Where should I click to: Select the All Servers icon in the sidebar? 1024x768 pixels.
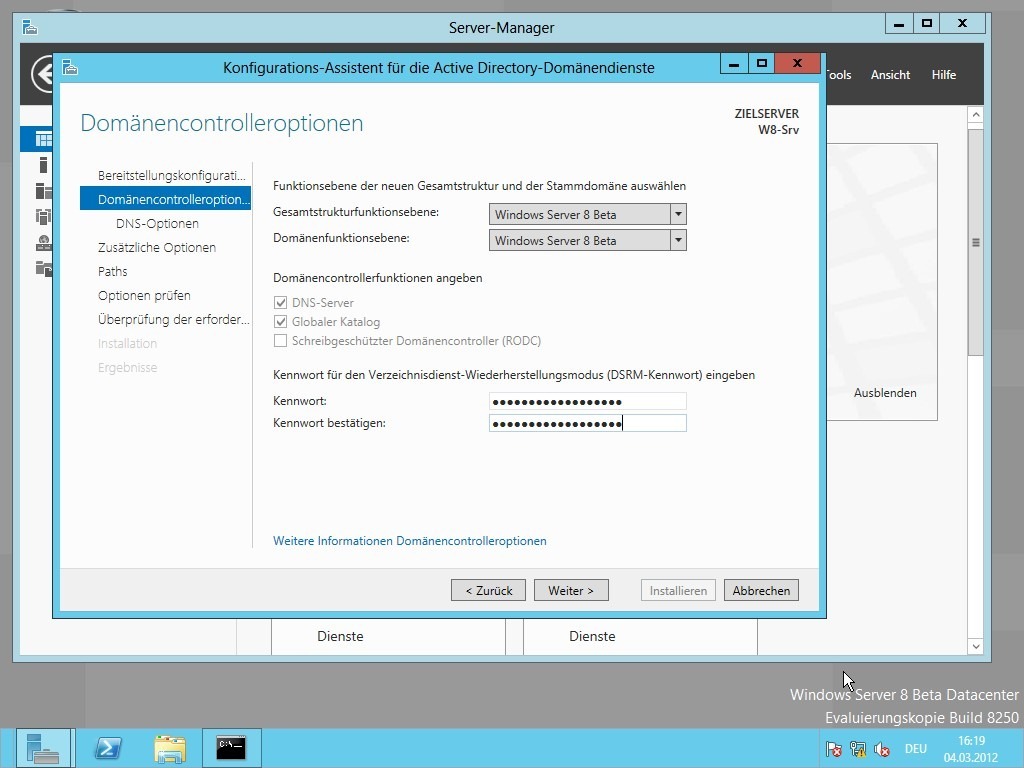point(43,191)
